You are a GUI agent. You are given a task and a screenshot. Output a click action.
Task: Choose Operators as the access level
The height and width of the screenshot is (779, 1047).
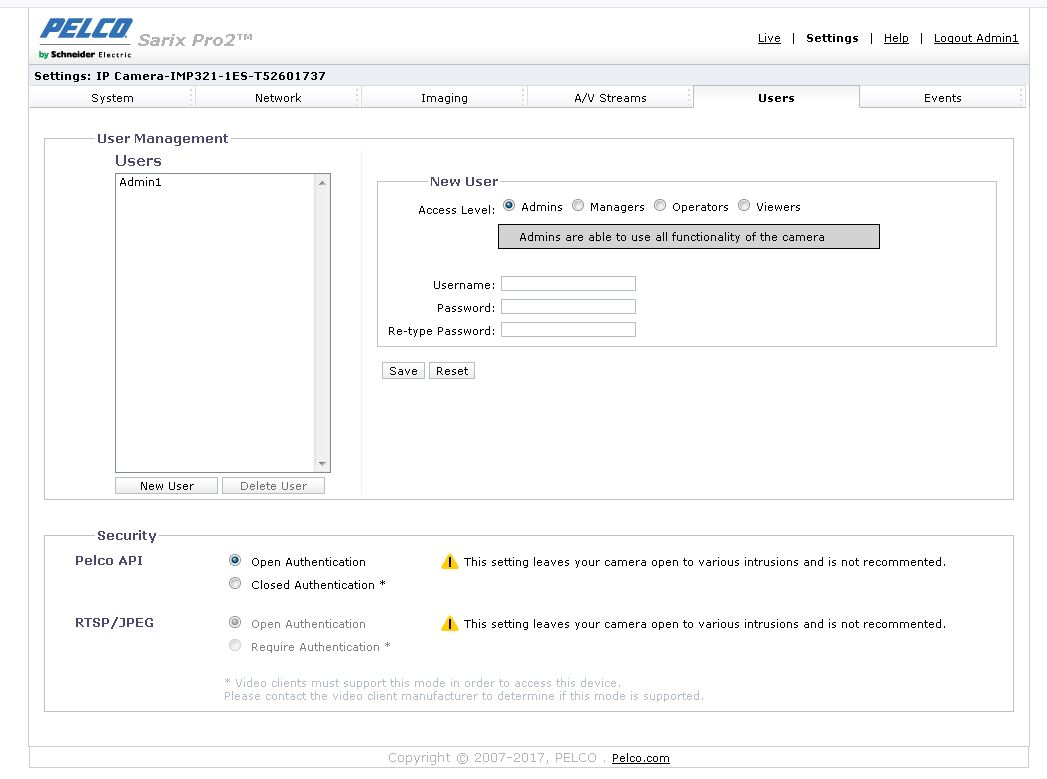660,205
